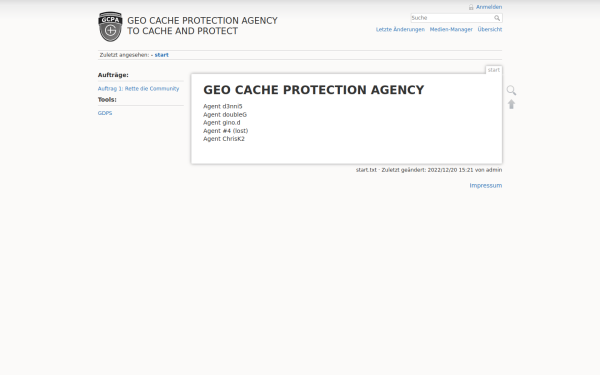Click the start breadcrumb link
Image resolution: width=600 pixels, height=375 pixels.
point(161,55)
